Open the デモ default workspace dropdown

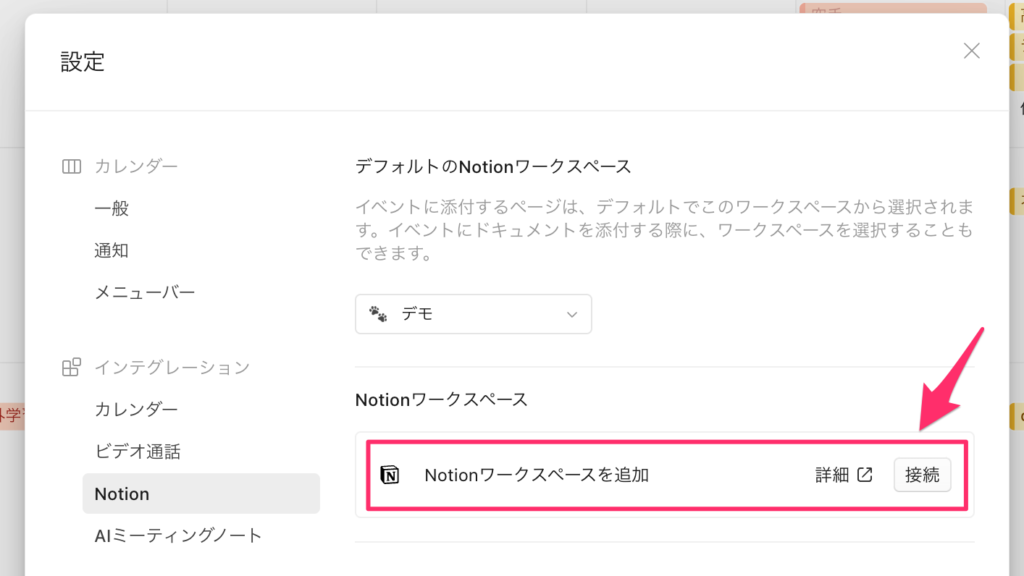[x=473, y=314]
